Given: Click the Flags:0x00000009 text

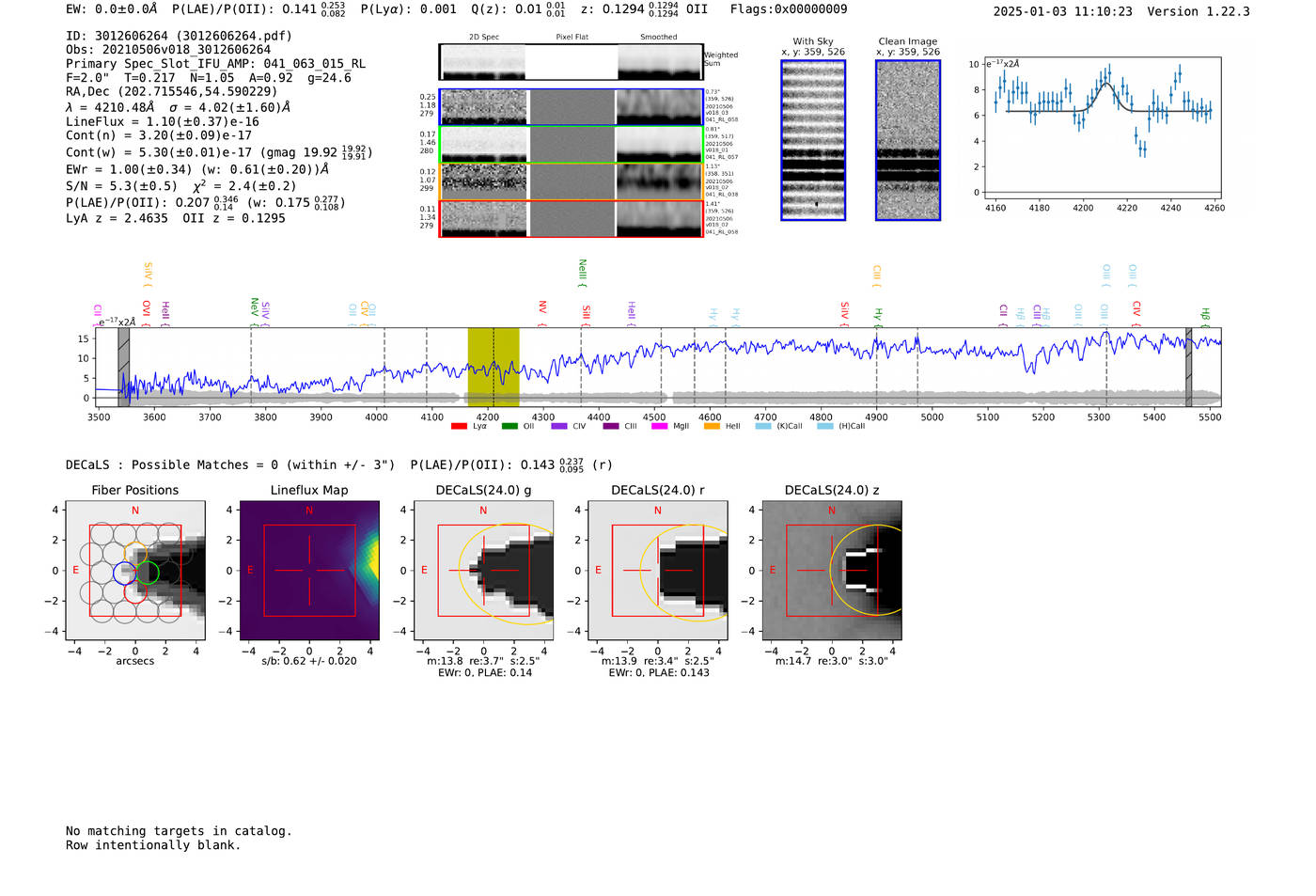Looking at the screenshot, I should coord(789,9).
